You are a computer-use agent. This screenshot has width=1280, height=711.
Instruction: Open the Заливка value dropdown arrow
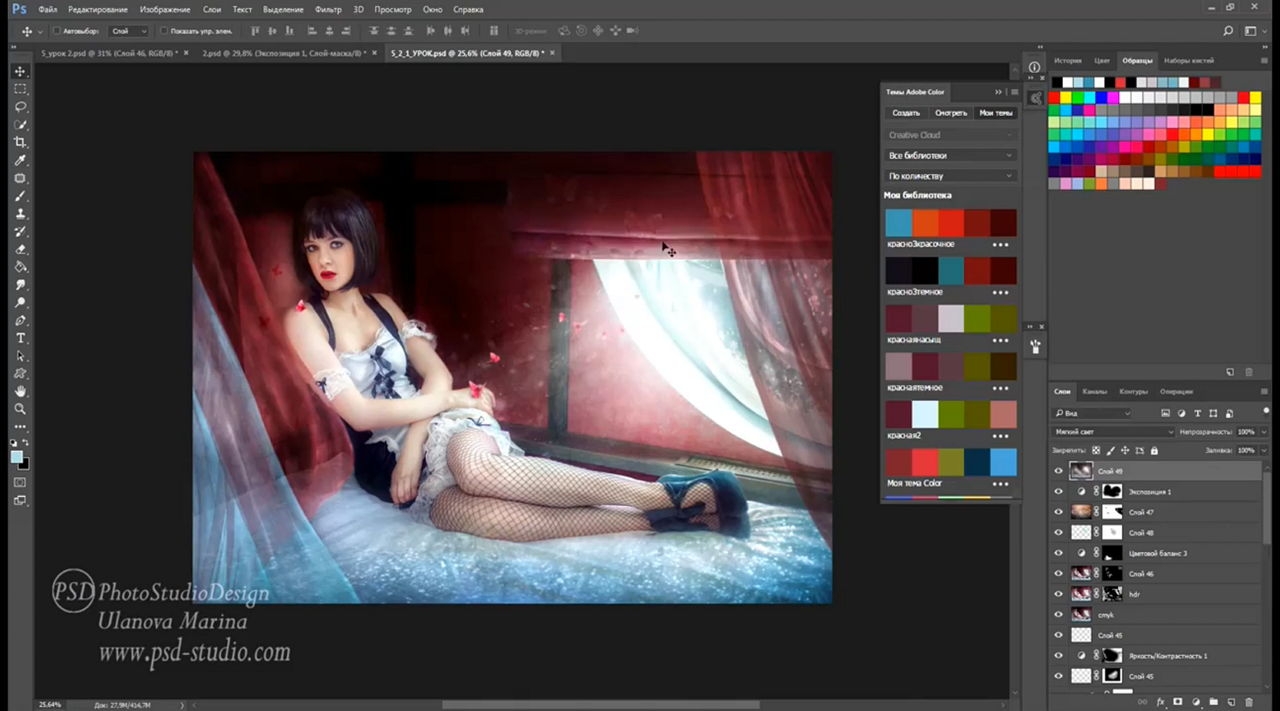[1263, 450]
